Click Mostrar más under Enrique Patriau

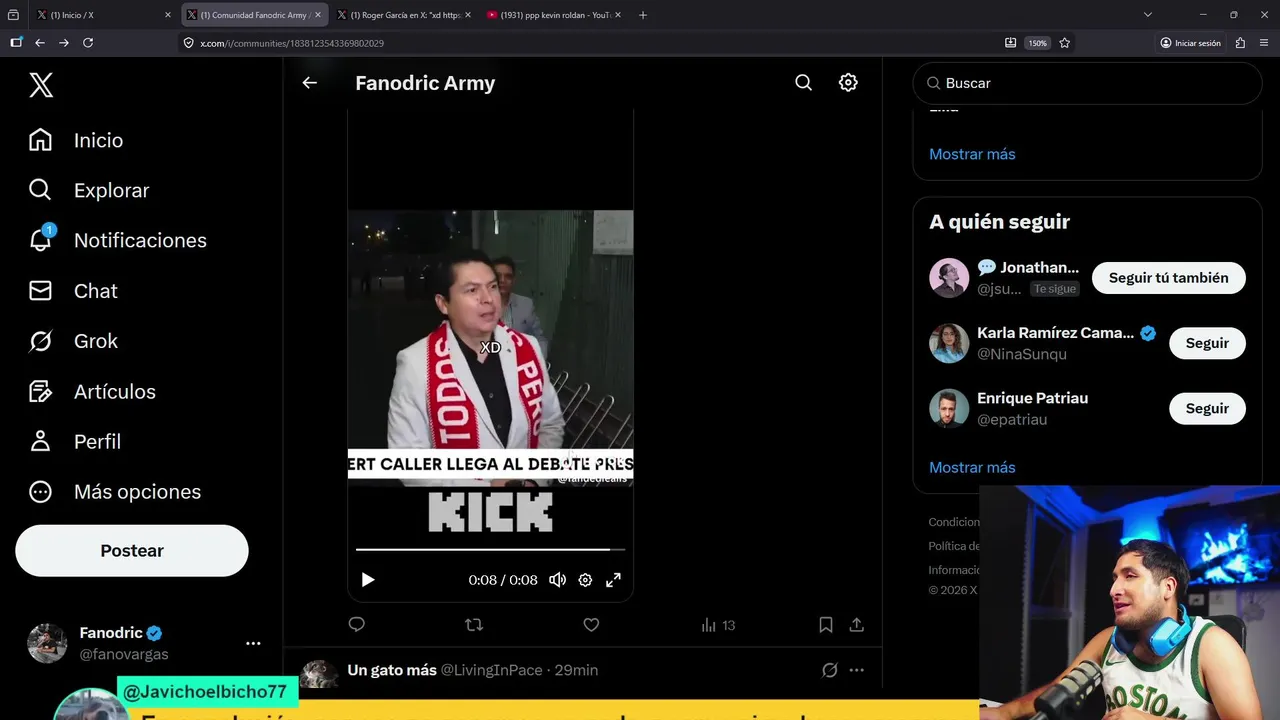click(x=972, y=467)
